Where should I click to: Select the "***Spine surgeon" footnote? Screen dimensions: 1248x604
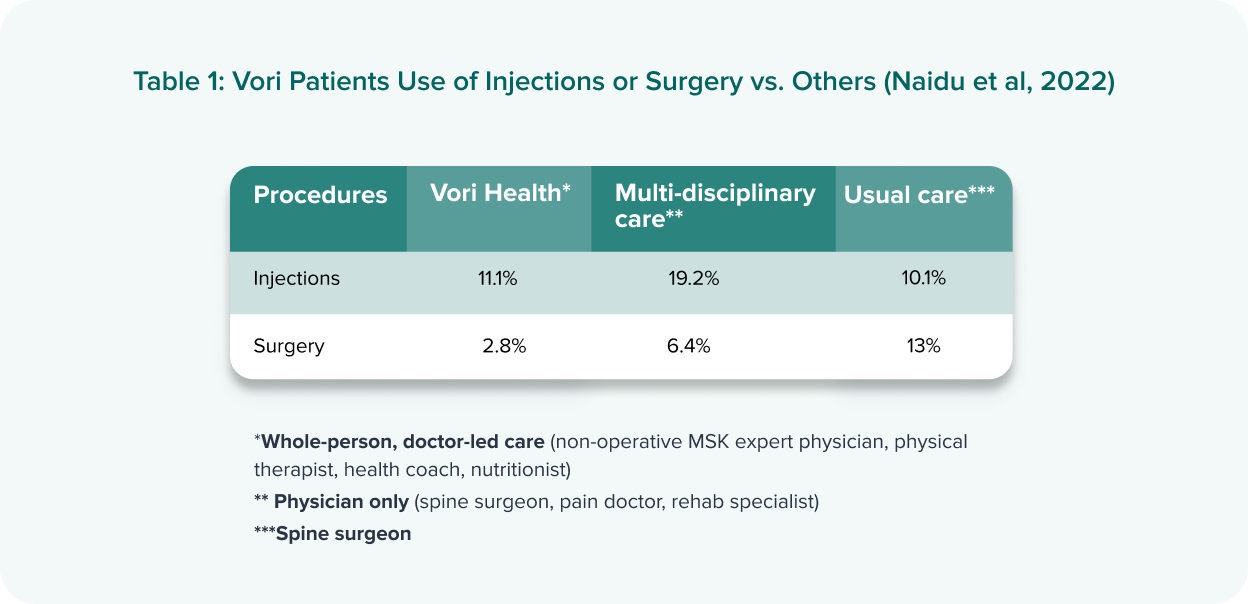click(332, 534)
